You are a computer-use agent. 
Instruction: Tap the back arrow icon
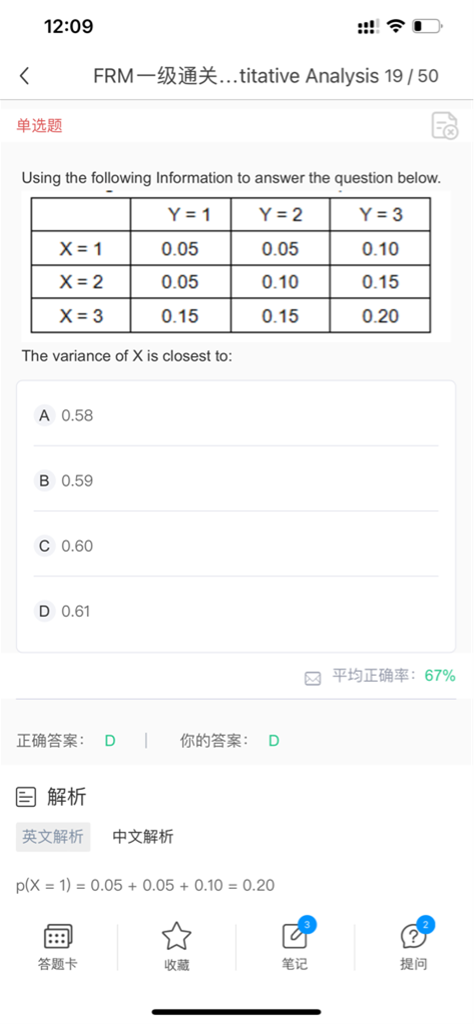coord(24,76)
